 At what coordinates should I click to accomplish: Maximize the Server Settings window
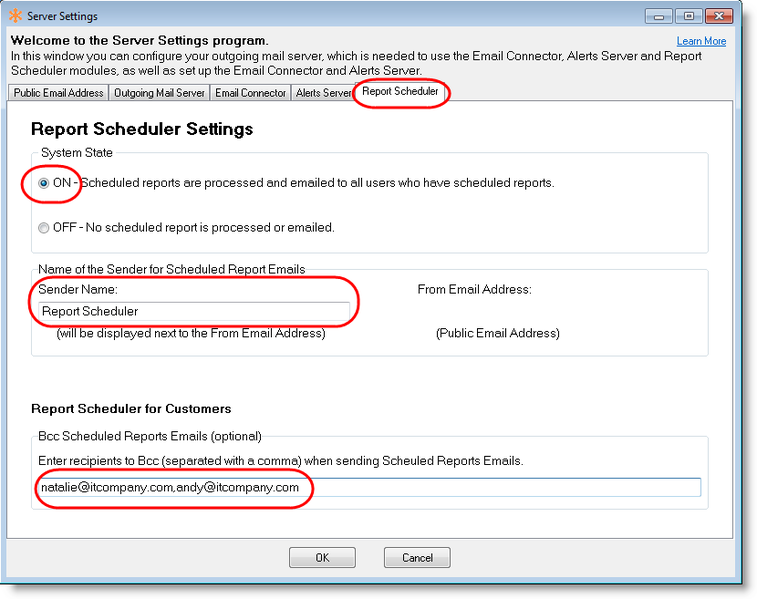tap(688, 15)
